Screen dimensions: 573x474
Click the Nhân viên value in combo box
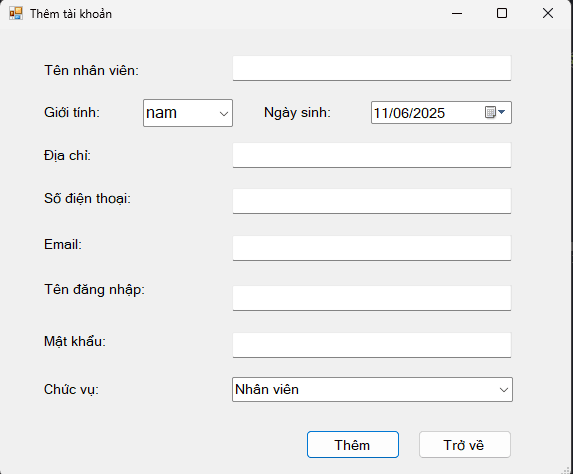pyautogui.click(x=267, y=390)
